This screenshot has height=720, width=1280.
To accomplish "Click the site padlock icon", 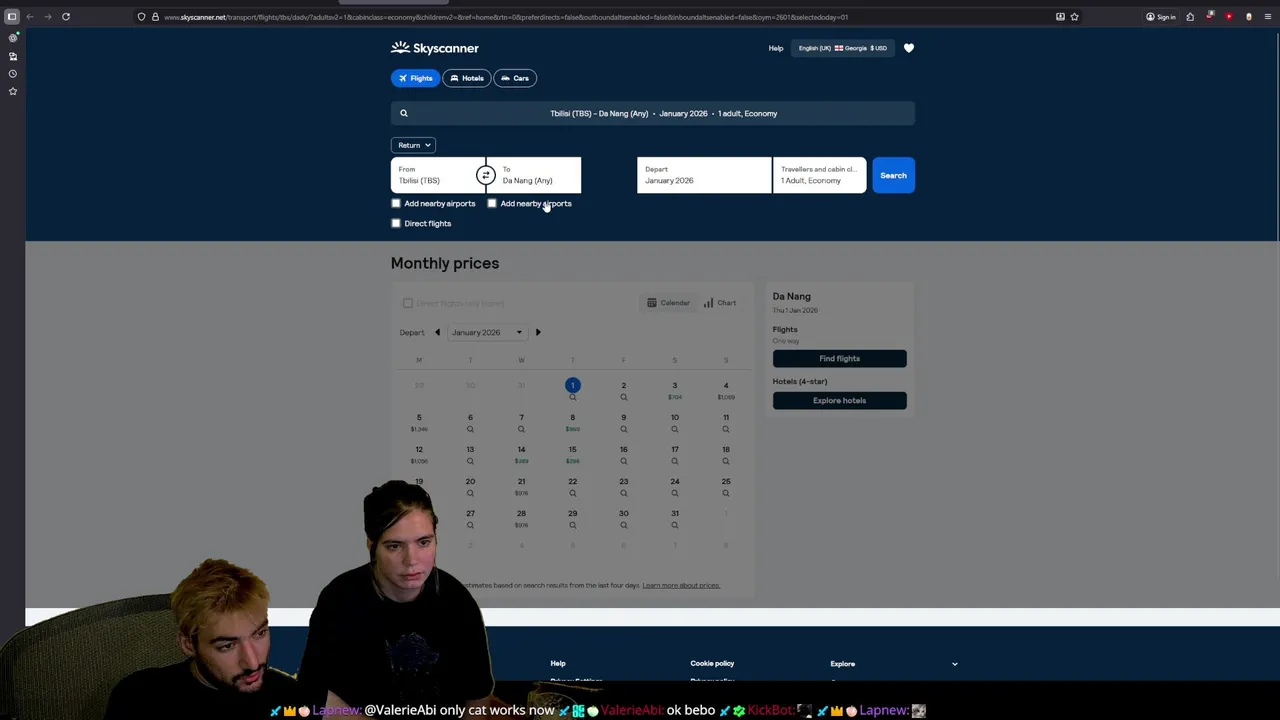I will [x=155, y=16].
